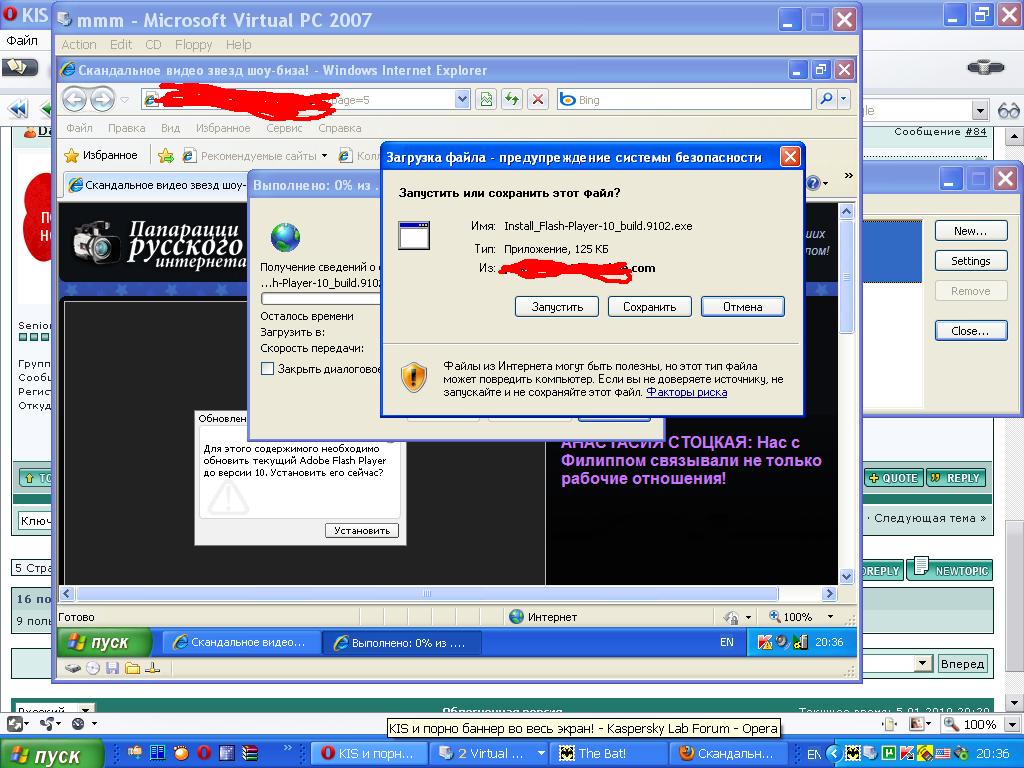Click the Интернет zone status indicator

(x=543, y=616)
